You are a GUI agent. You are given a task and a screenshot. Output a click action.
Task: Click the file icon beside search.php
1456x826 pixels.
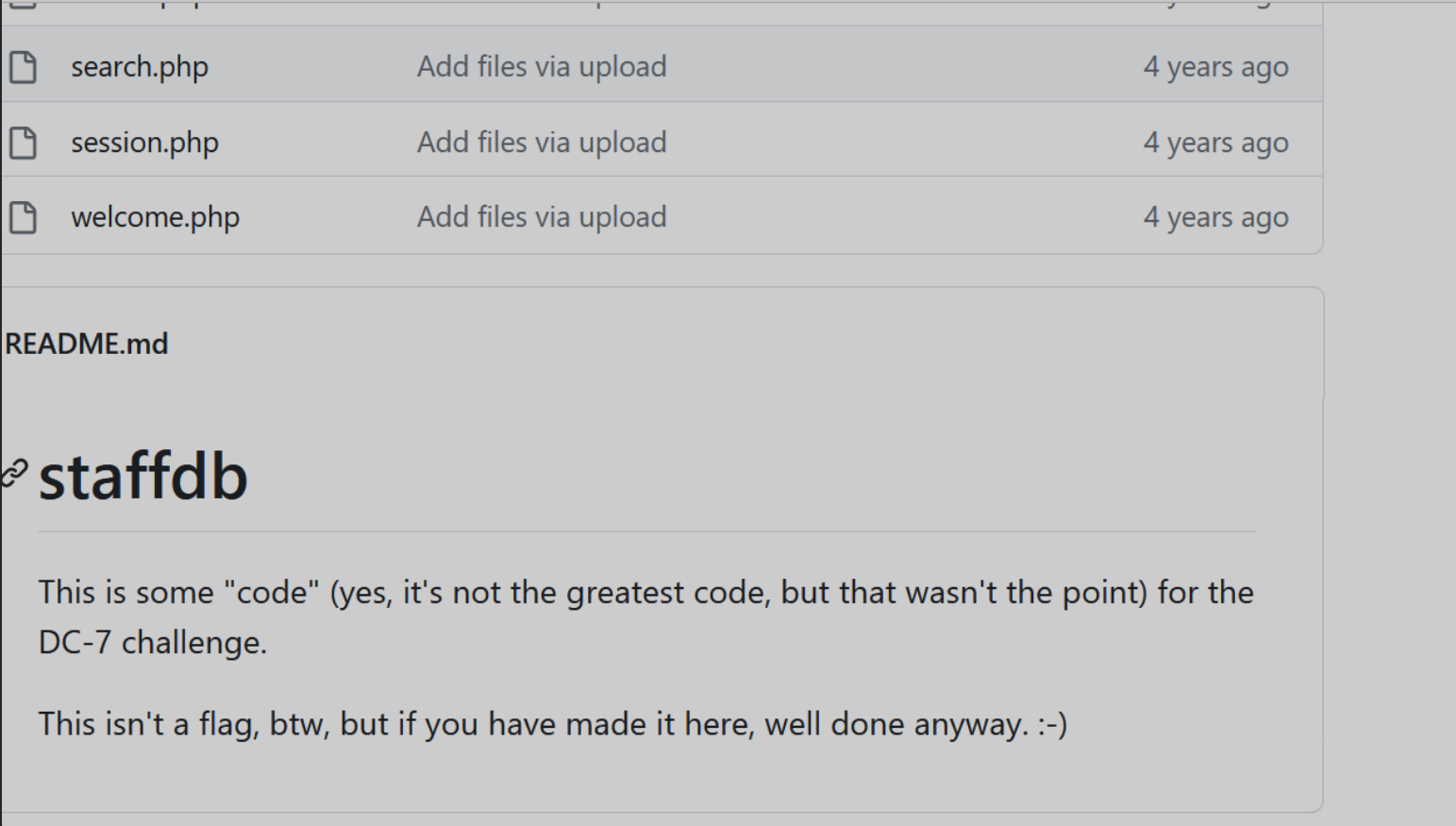point(23,67)
